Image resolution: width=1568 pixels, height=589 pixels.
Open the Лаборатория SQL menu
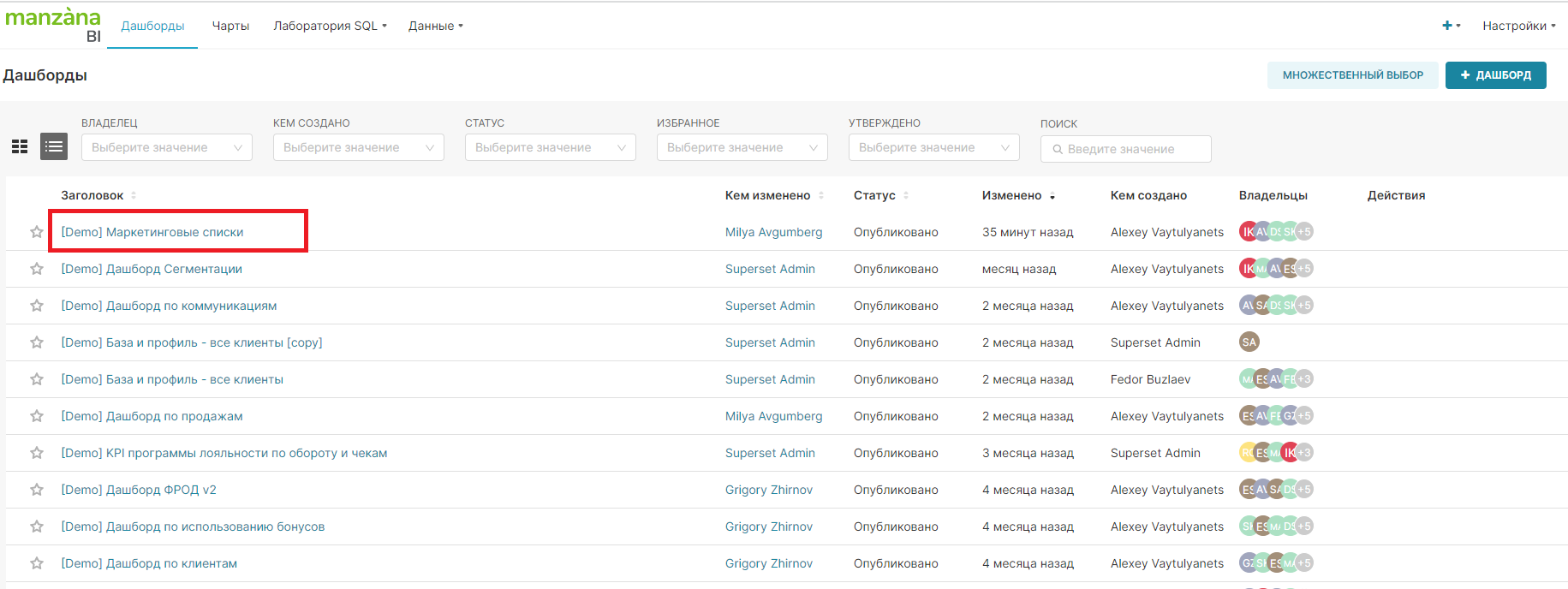[330, 26]
